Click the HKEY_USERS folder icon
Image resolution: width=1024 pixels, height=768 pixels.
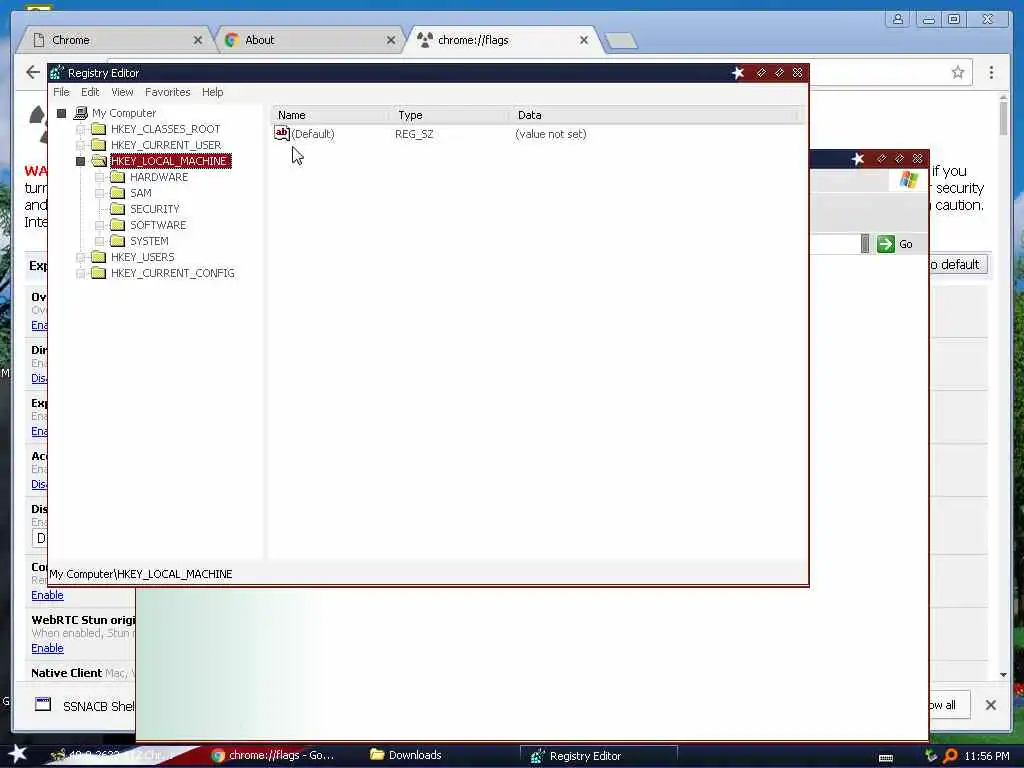point(99,257)
